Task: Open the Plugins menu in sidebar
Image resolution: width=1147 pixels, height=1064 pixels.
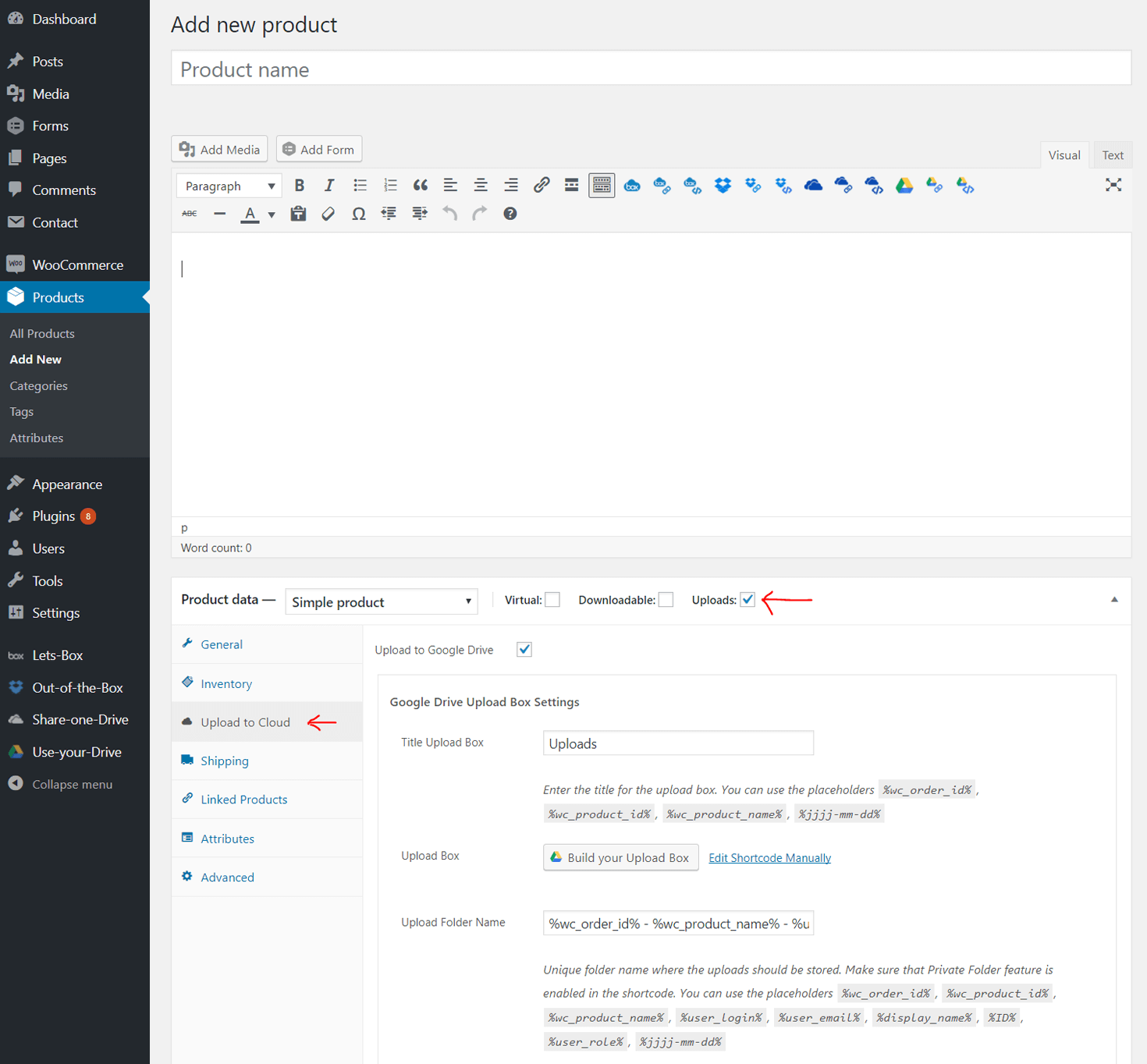Action: (75, 516)
